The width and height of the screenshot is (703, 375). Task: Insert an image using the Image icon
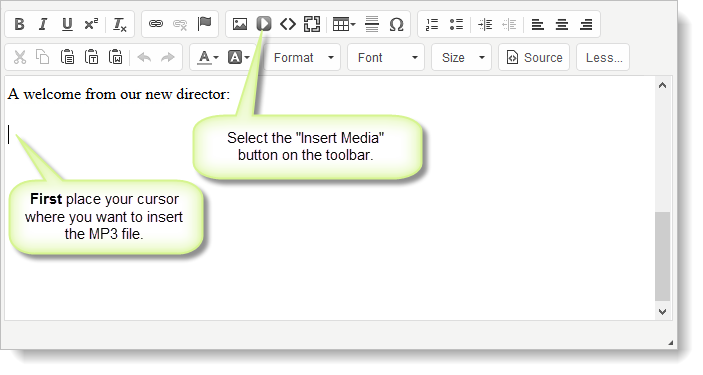tap(240, 24)
